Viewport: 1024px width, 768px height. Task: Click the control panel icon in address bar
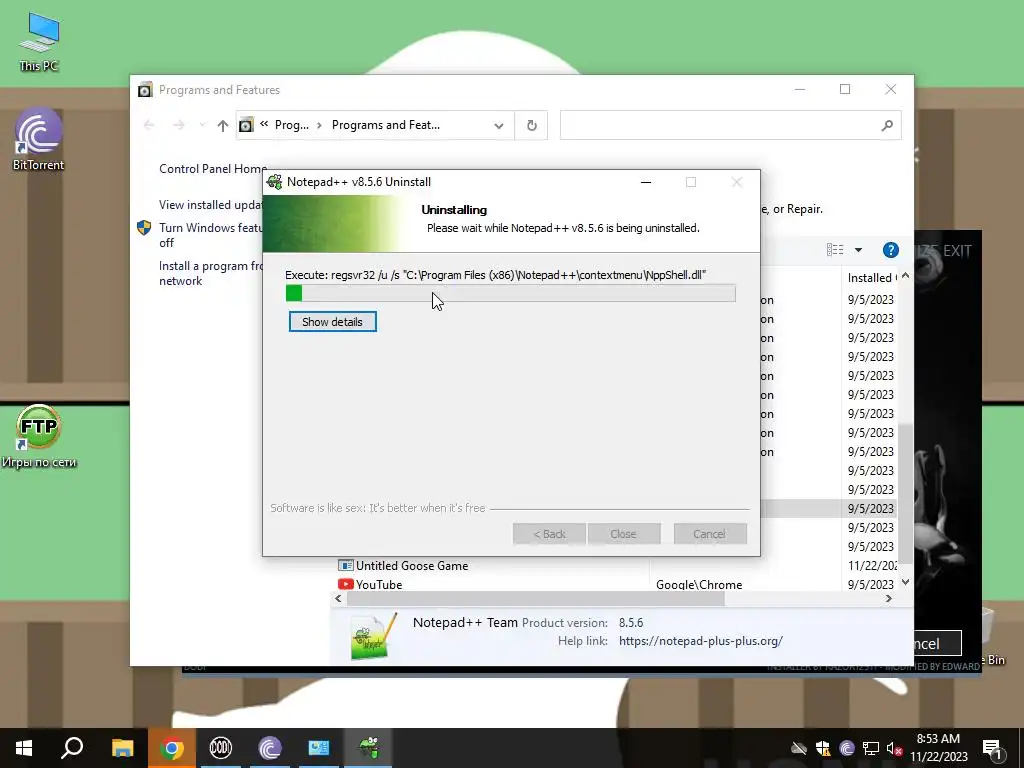(x=246, y=125)
